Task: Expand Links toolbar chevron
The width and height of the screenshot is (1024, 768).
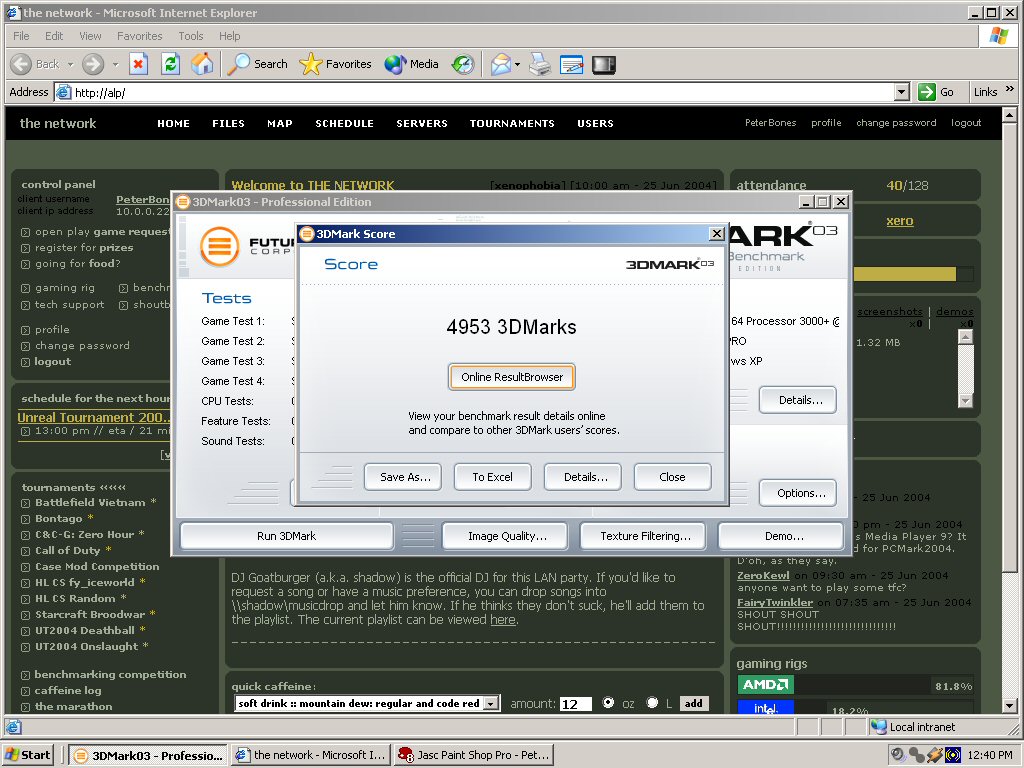Action: tap(1010, 89)
